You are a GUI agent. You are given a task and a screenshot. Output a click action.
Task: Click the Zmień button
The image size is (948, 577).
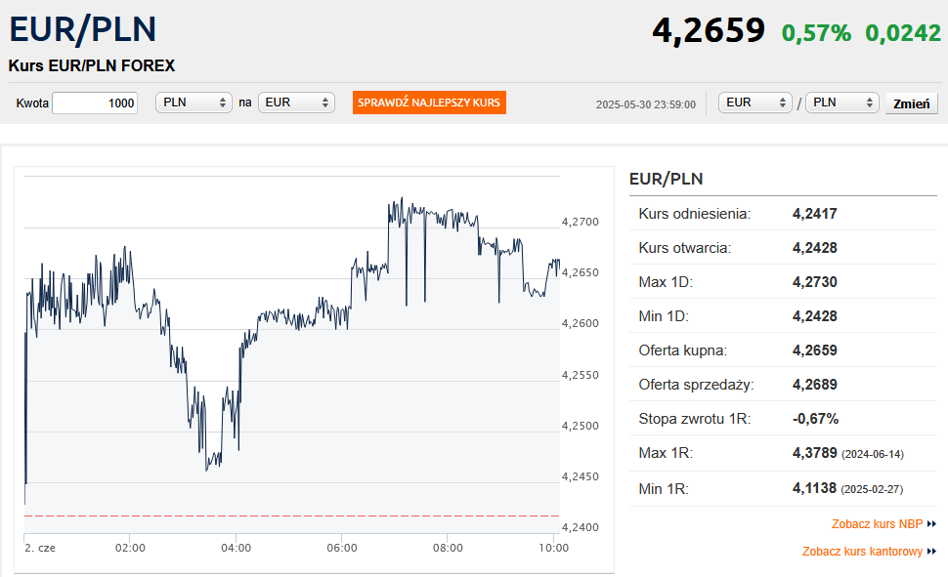[x=911, y=103]
